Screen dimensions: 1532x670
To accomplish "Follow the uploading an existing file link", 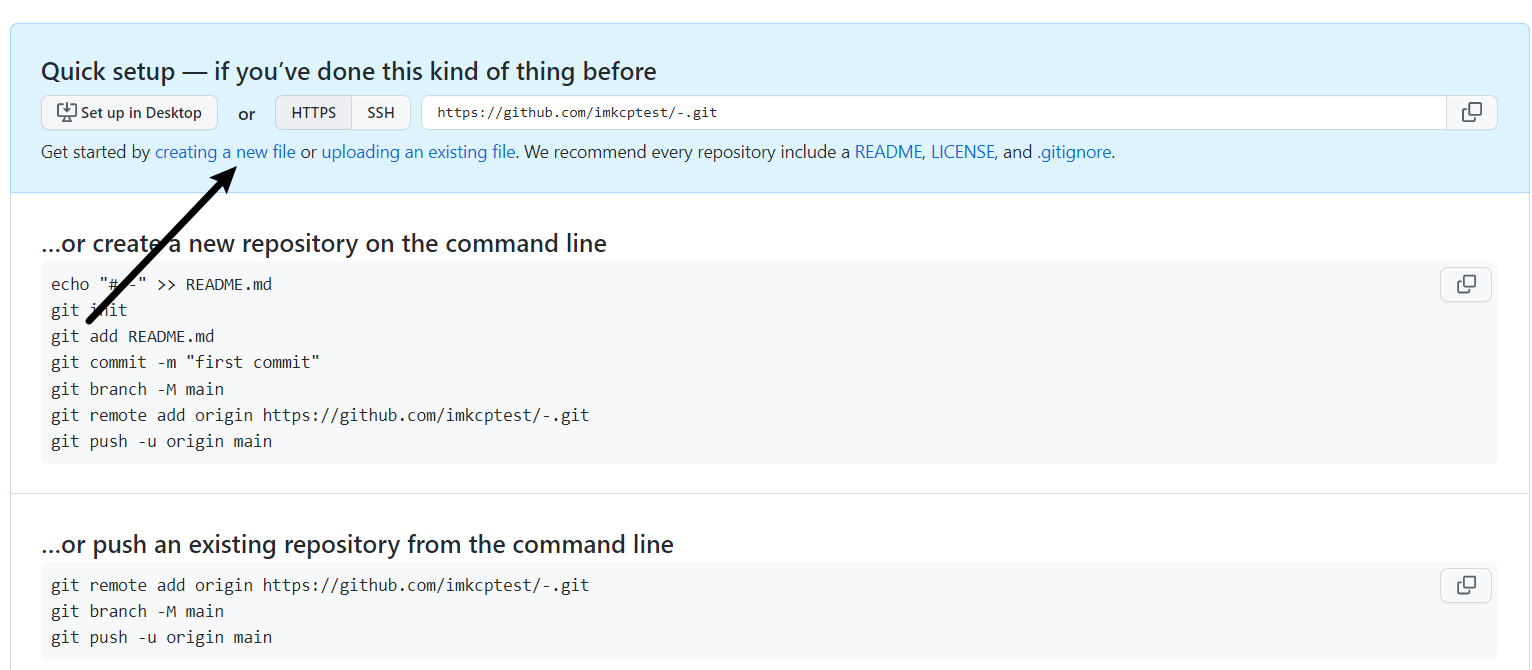I will (418, 153).
